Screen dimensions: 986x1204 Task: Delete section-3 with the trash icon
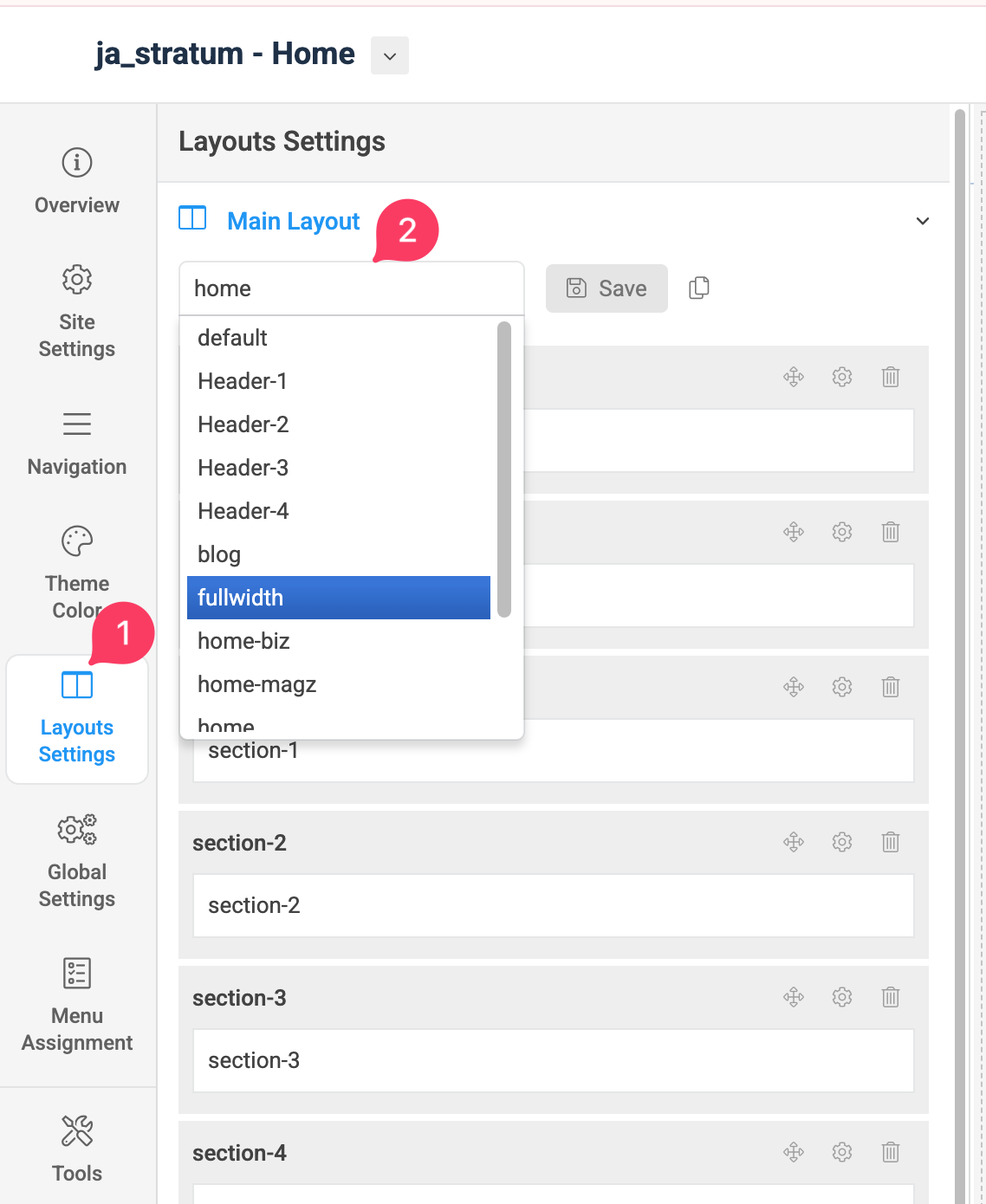(891, 997)
